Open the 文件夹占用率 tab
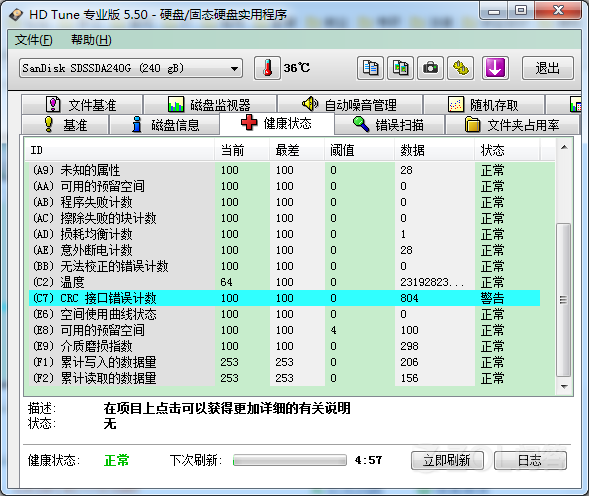Image resolution: width=589 pixels, height=496 pixels. pos(512,124)
